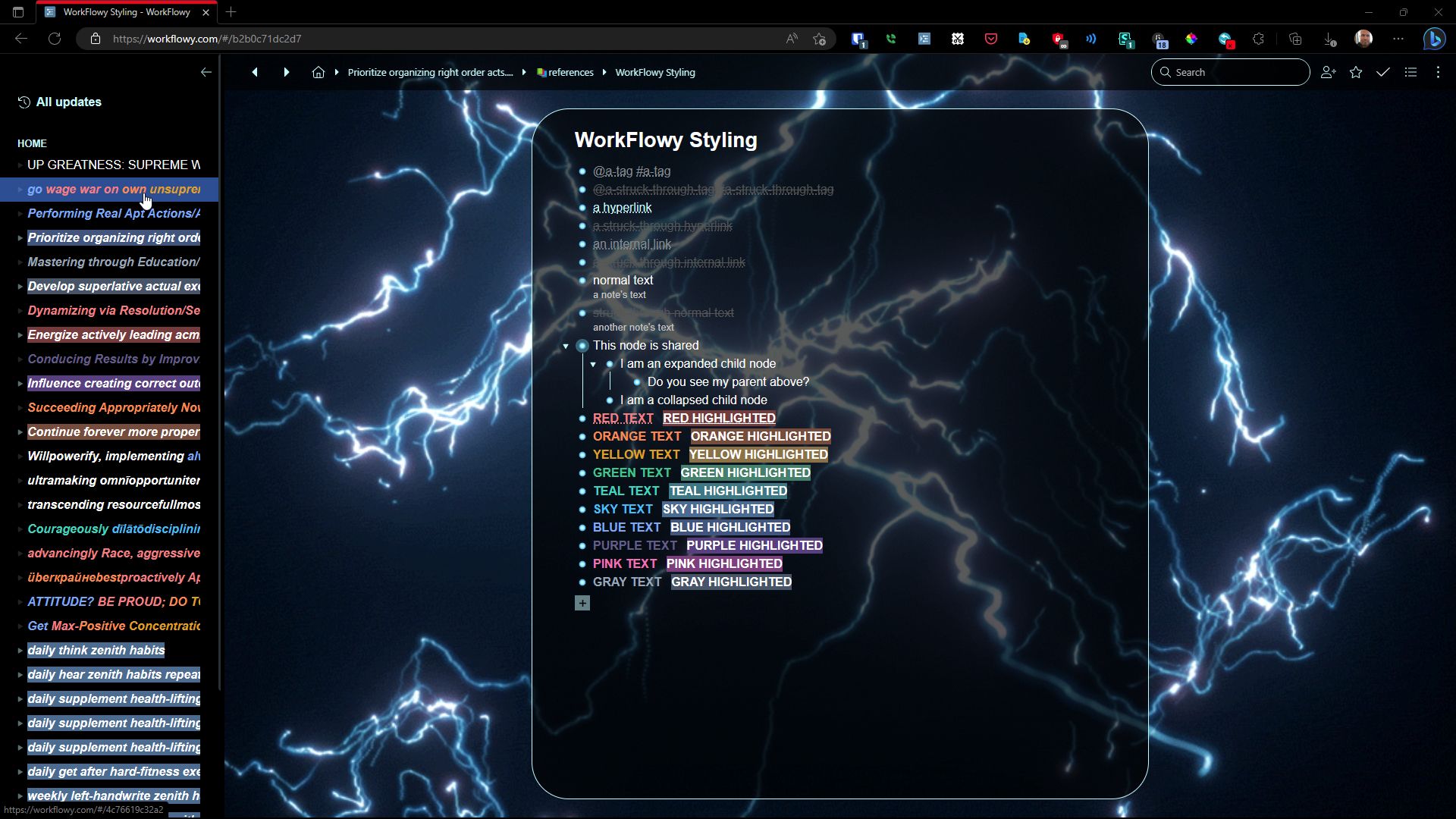Click the WorkFlowy home icon

coord(318,72)
